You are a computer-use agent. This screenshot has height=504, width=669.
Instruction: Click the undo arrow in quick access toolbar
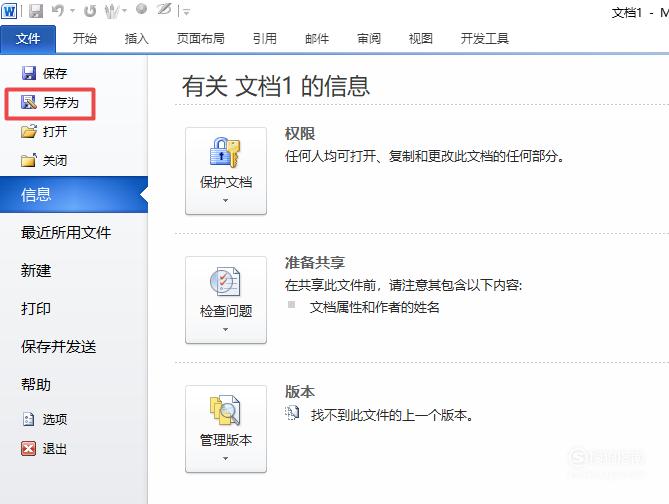point(58,11)
